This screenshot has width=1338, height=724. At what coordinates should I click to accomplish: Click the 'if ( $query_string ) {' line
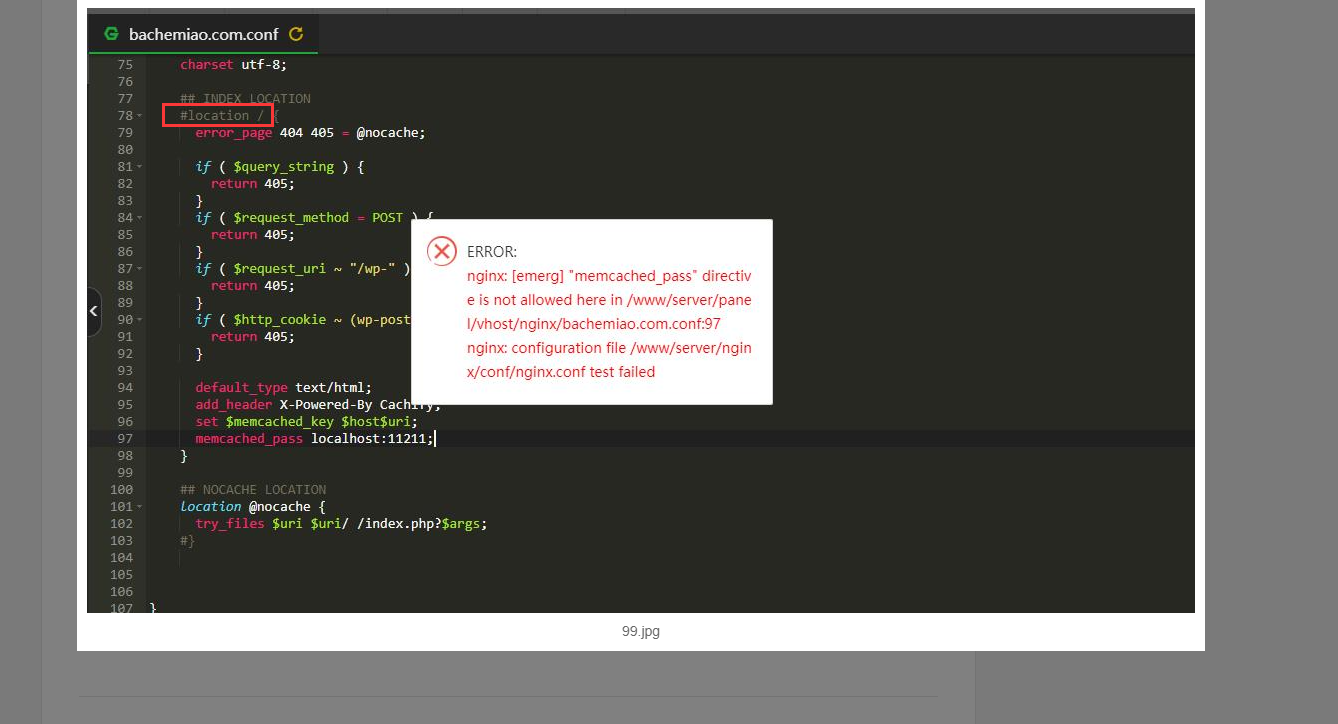coord(280,167)
